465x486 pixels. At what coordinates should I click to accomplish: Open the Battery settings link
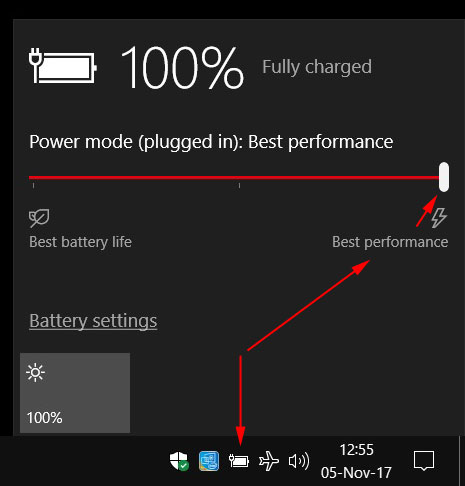pyautogui.click(x=93, y=321)
